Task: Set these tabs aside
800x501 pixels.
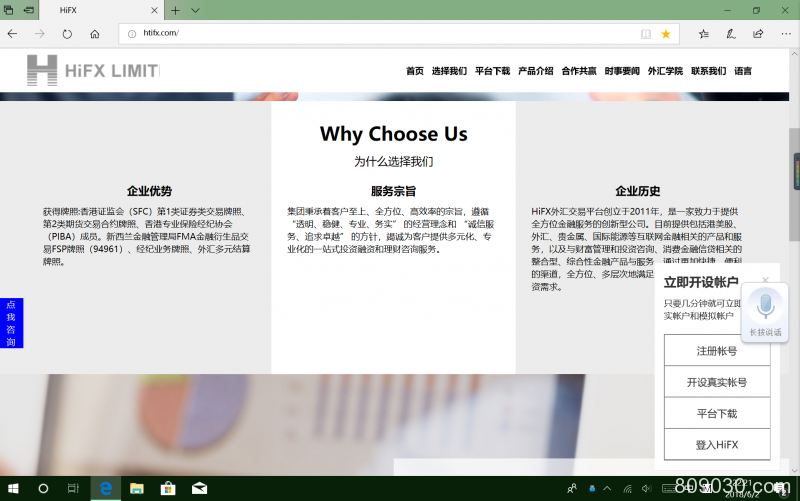Action: (29, 10)
